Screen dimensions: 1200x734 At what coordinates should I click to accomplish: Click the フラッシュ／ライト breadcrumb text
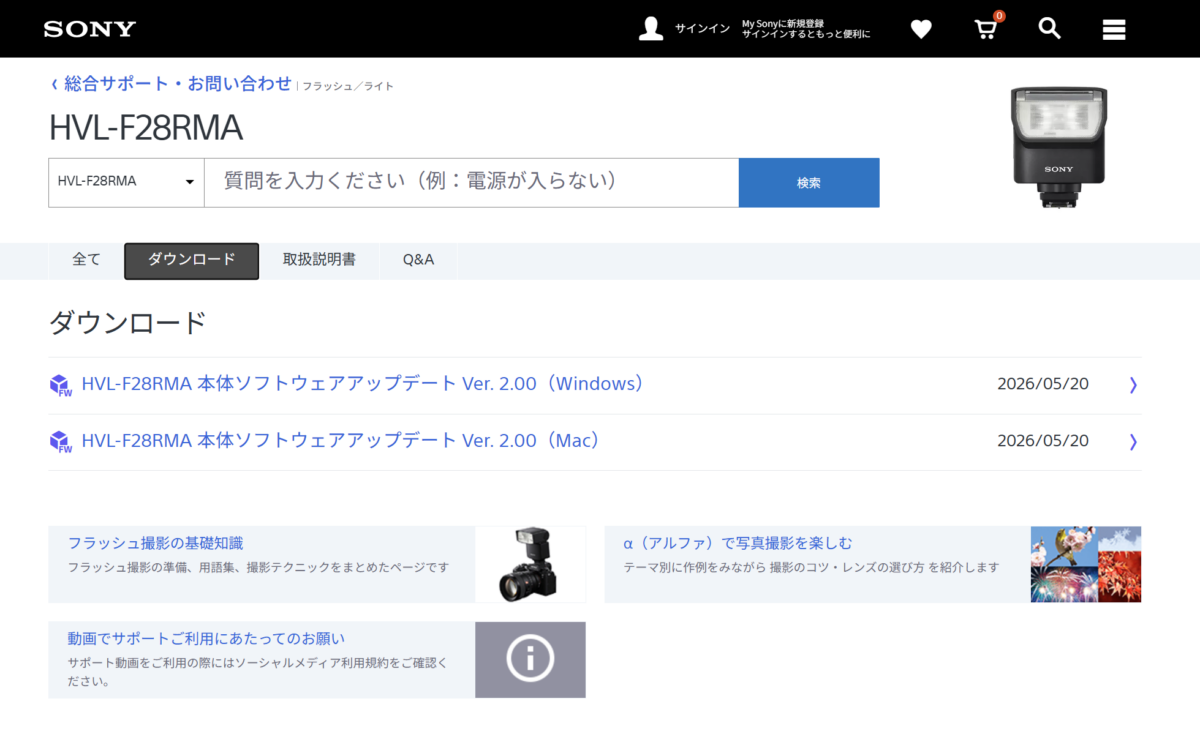pyautogui.click(x=348, y=86)
